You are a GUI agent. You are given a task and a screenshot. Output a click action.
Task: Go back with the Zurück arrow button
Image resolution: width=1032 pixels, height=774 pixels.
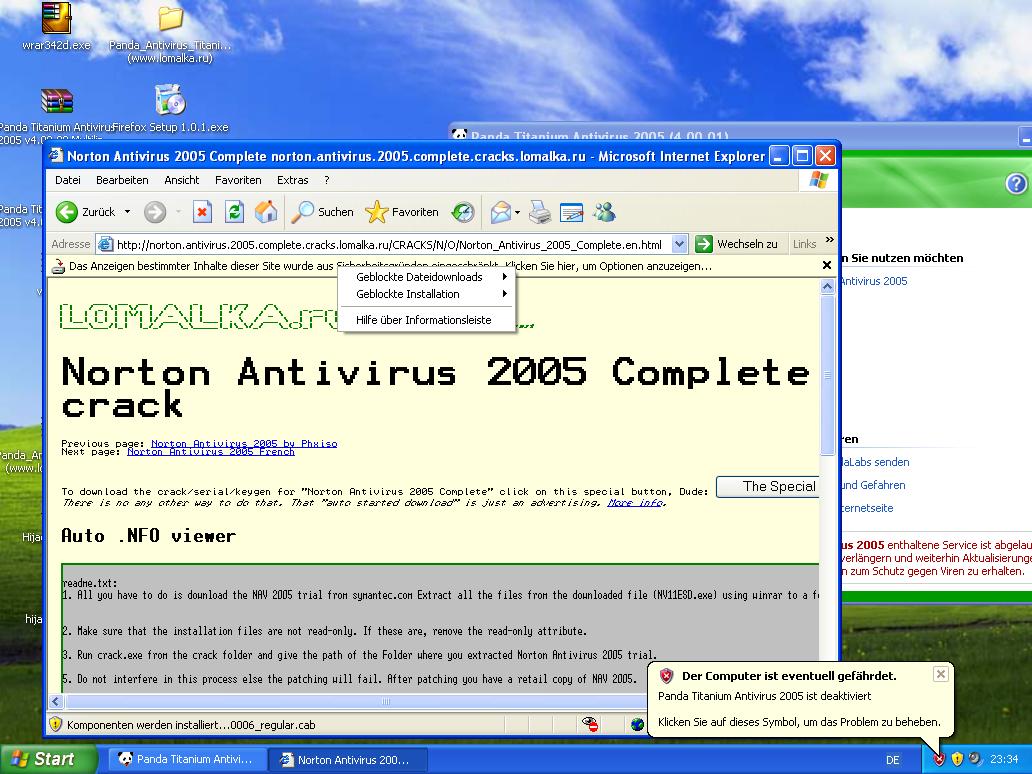[66, 212]
